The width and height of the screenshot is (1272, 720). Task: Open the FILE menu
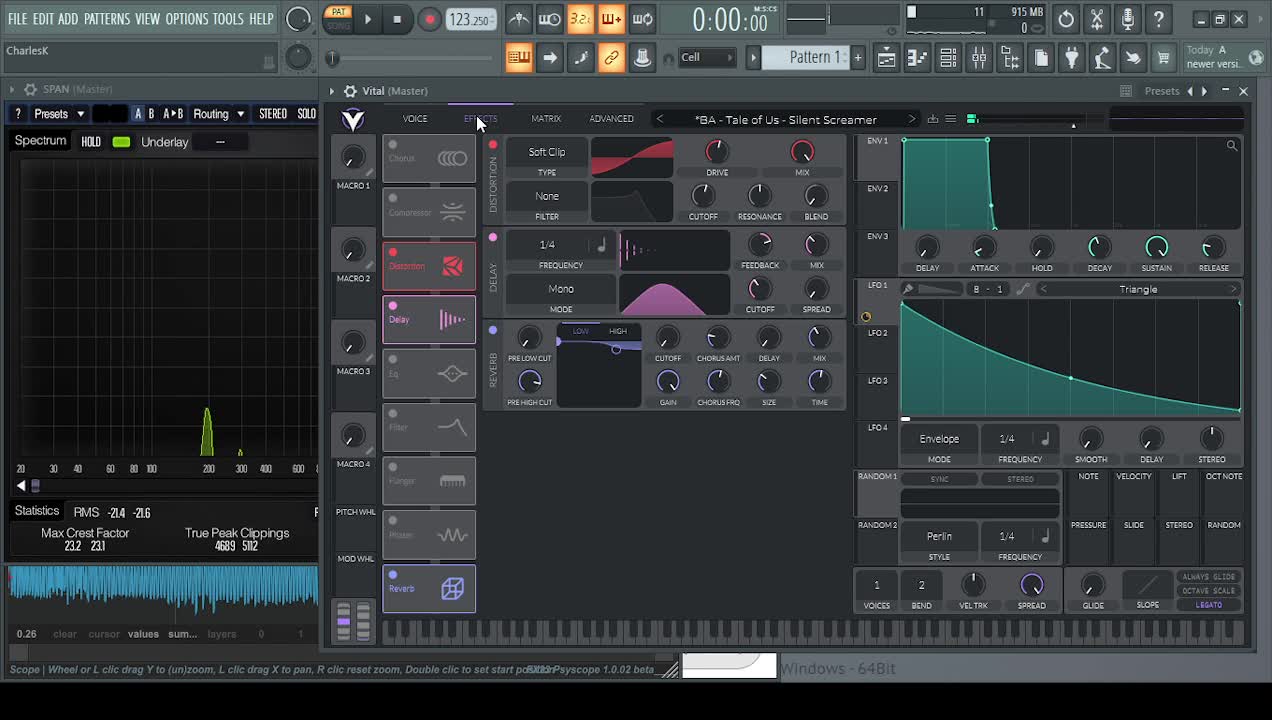(x=17, y=19)
